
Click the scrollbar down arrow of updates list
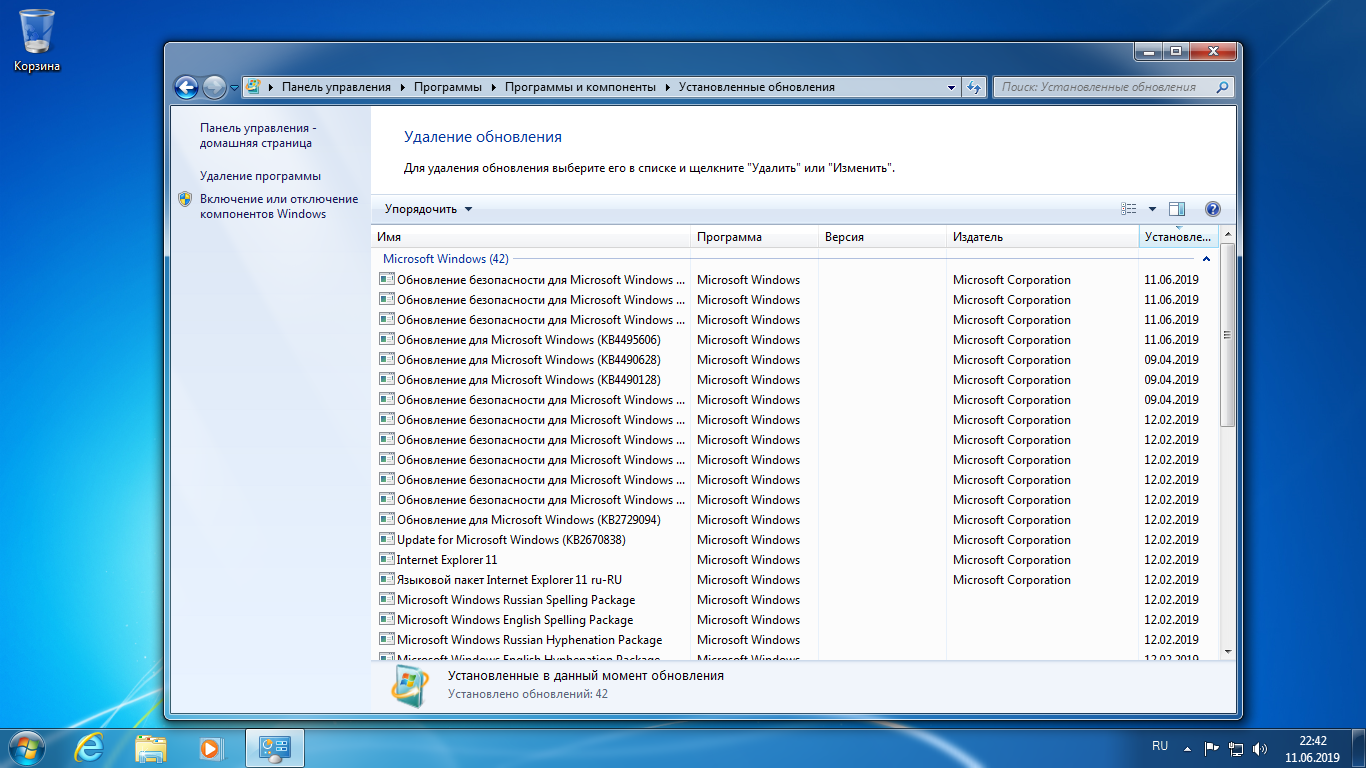point(1227,650)
